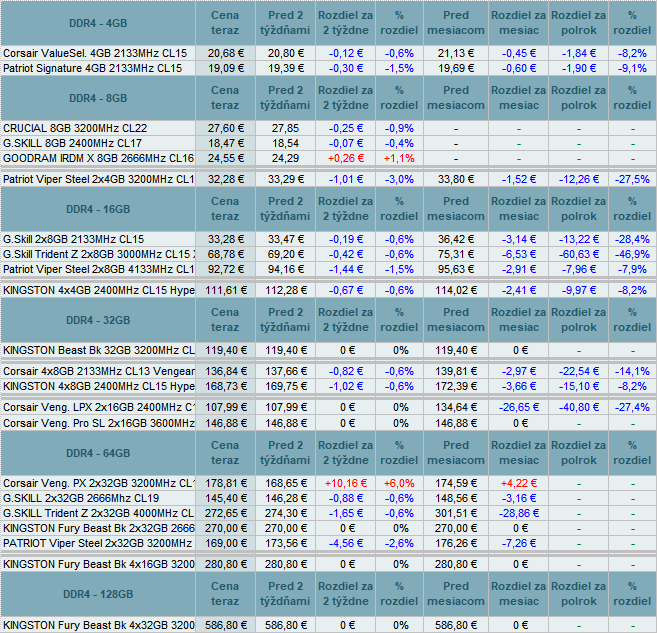657x633 pixels.
Task: Select Corsair Veng. Pro SL 2x16GB row
Action: [98, 423]
